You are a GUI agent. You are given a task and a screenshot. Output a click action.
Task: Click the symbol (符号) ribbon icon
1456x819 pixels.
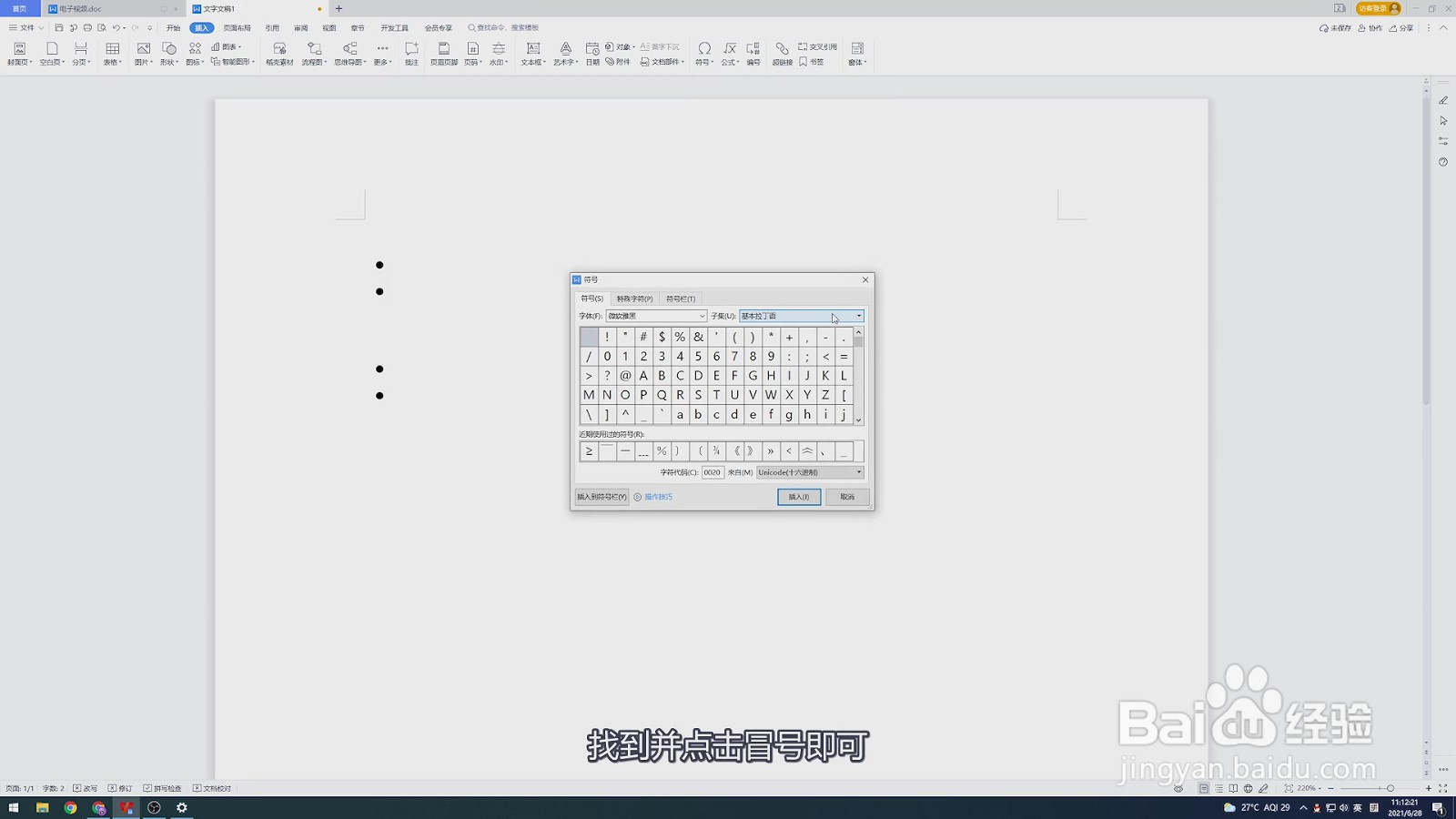pyautogui.click(x=704, y=48)
